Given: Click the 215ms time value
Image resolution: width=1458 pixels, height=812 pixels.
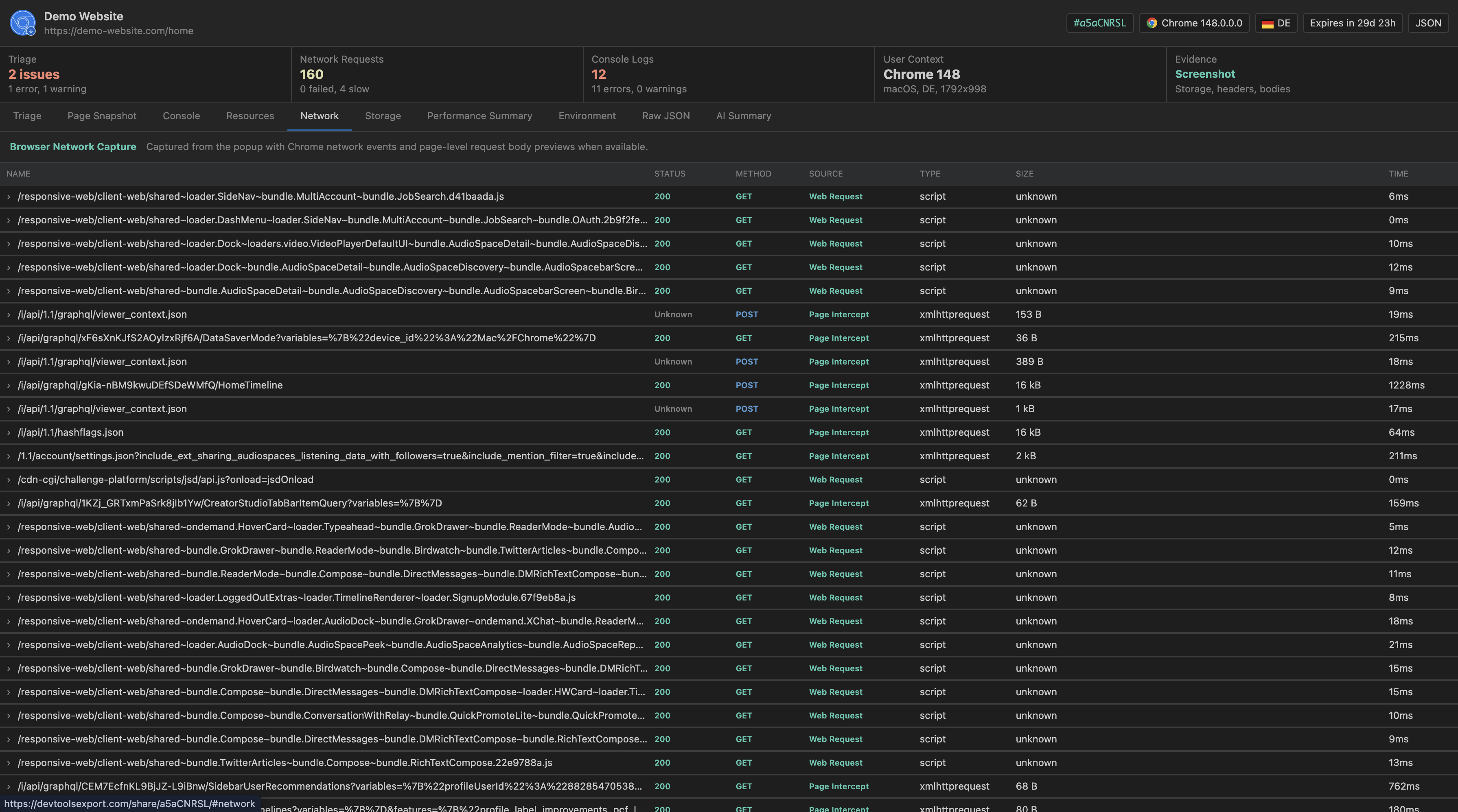Looking at the screenshot, I should tap(1403, 338).
